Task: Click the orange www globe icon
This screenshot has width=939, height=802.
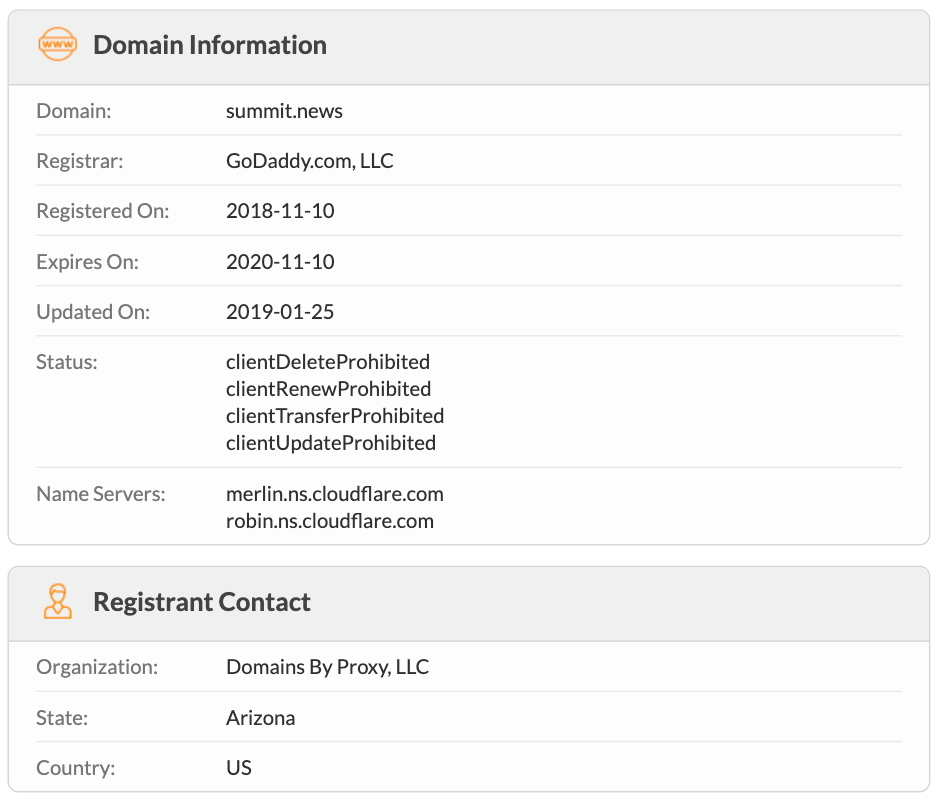Action: (x=57, y=44)
